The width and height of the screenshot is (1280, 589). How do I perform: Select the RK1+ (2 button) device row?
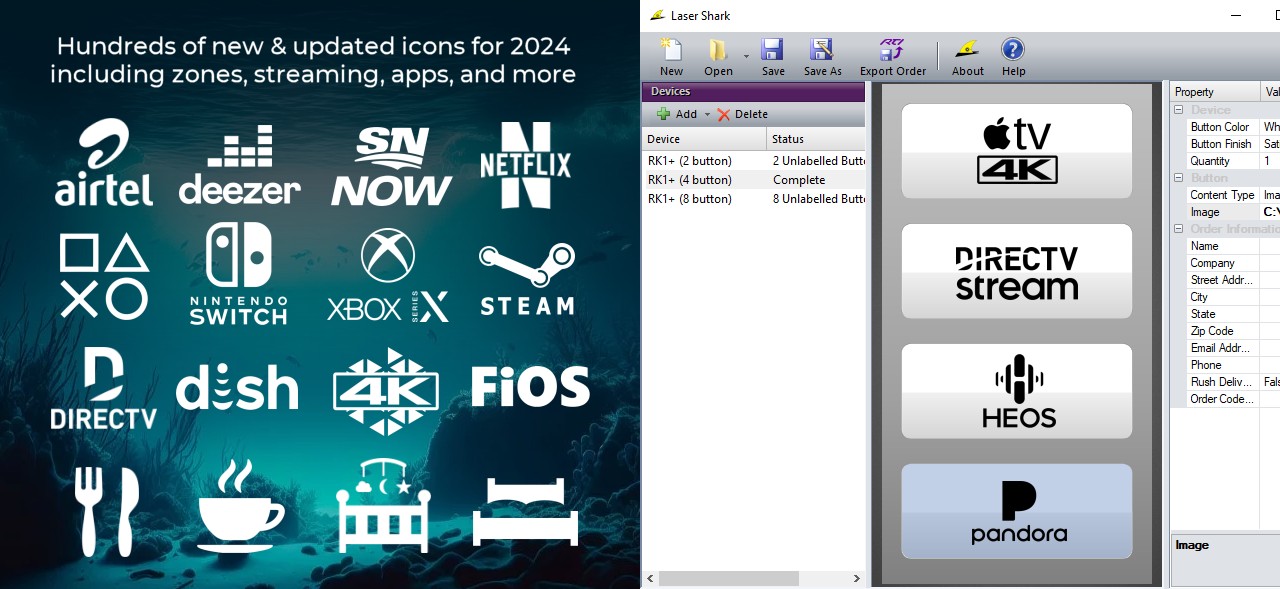(753, 161)
